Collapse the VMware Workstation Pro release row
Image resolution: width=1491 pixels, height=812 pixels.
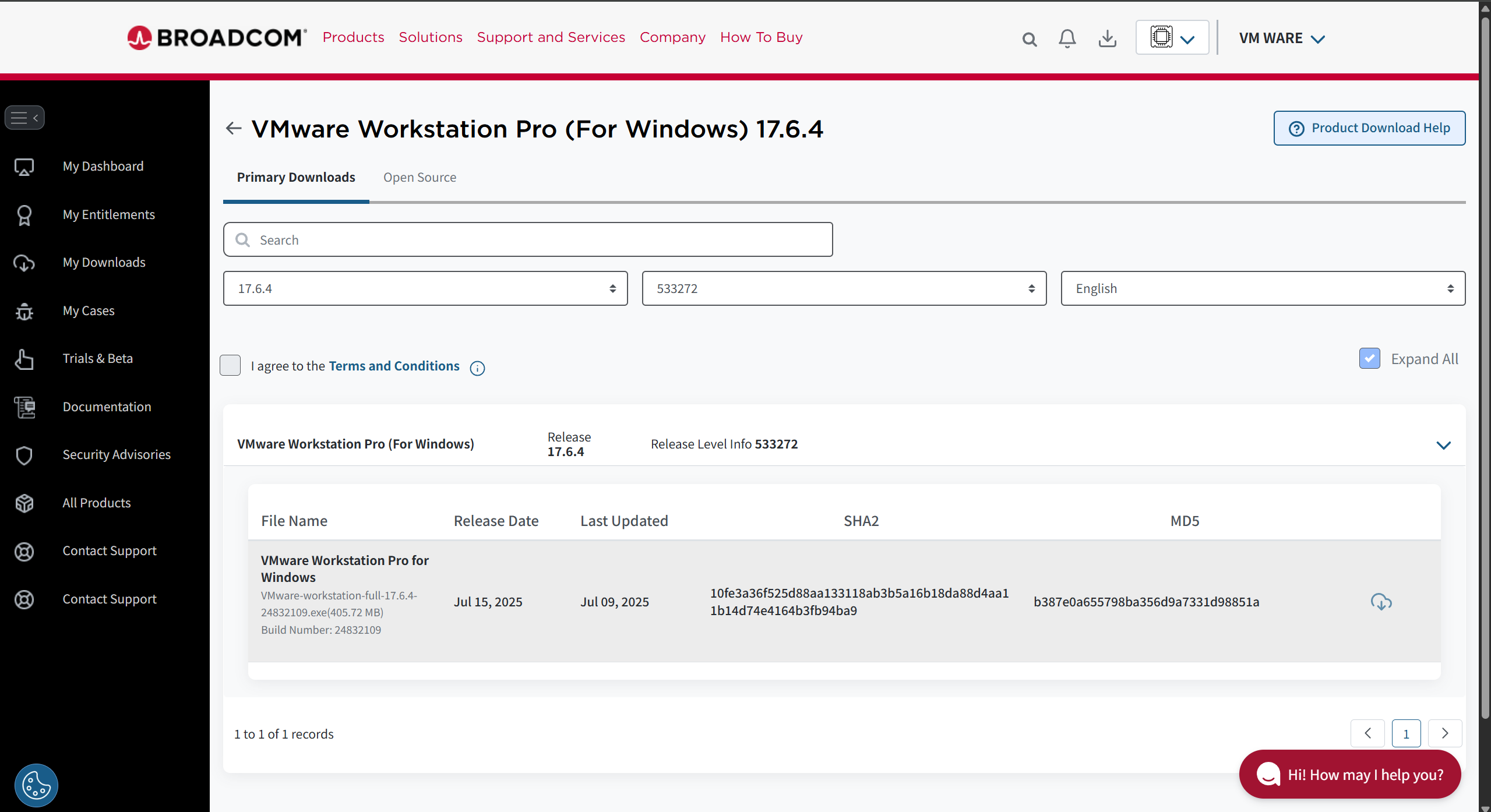pyautogui.click(x=1444, y=445)
